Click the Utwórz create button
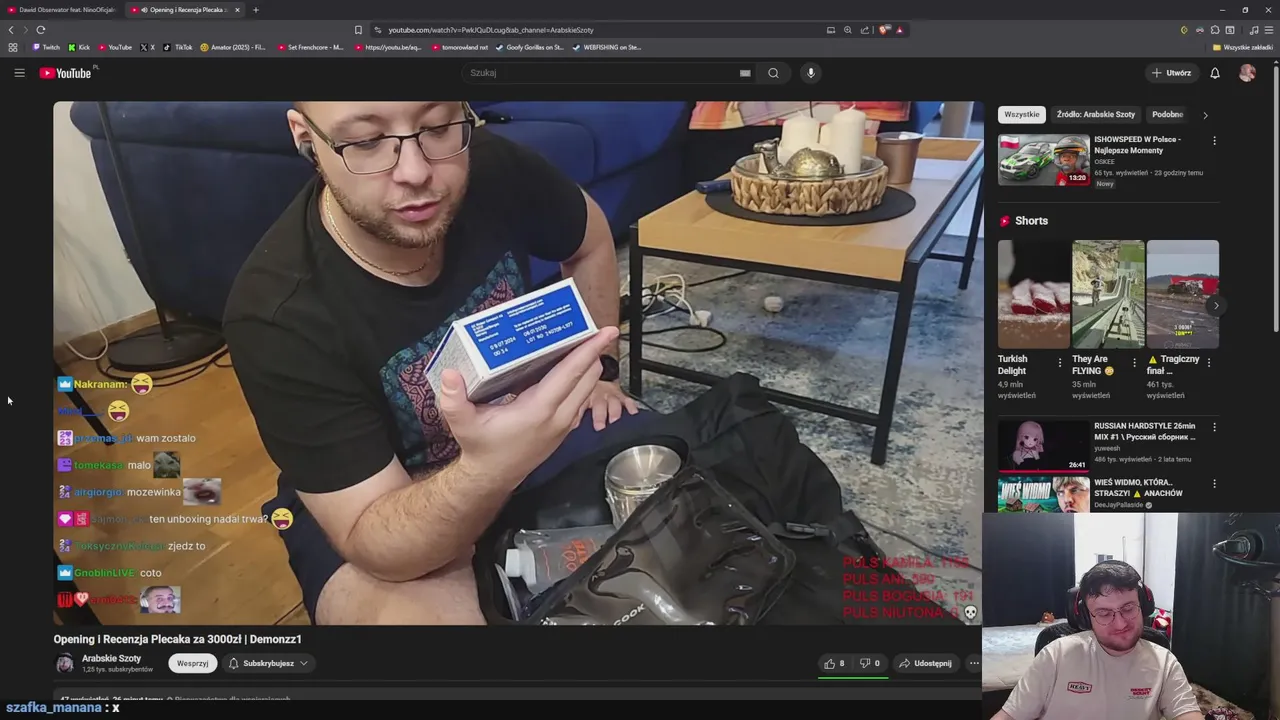This screenshot has width=1280, height=720. coord(1171,73)
